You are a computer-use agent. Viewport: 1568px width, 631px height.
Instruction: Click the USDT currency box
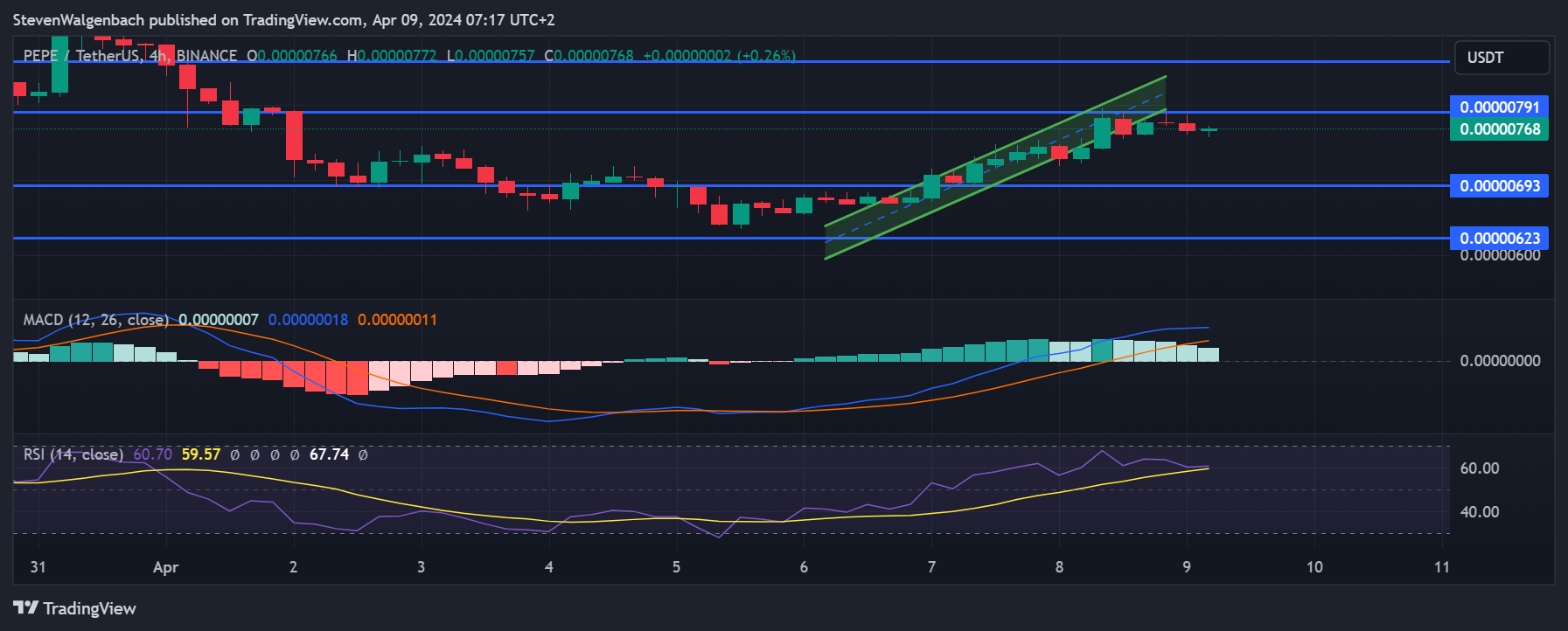[x=1502, y=58]
